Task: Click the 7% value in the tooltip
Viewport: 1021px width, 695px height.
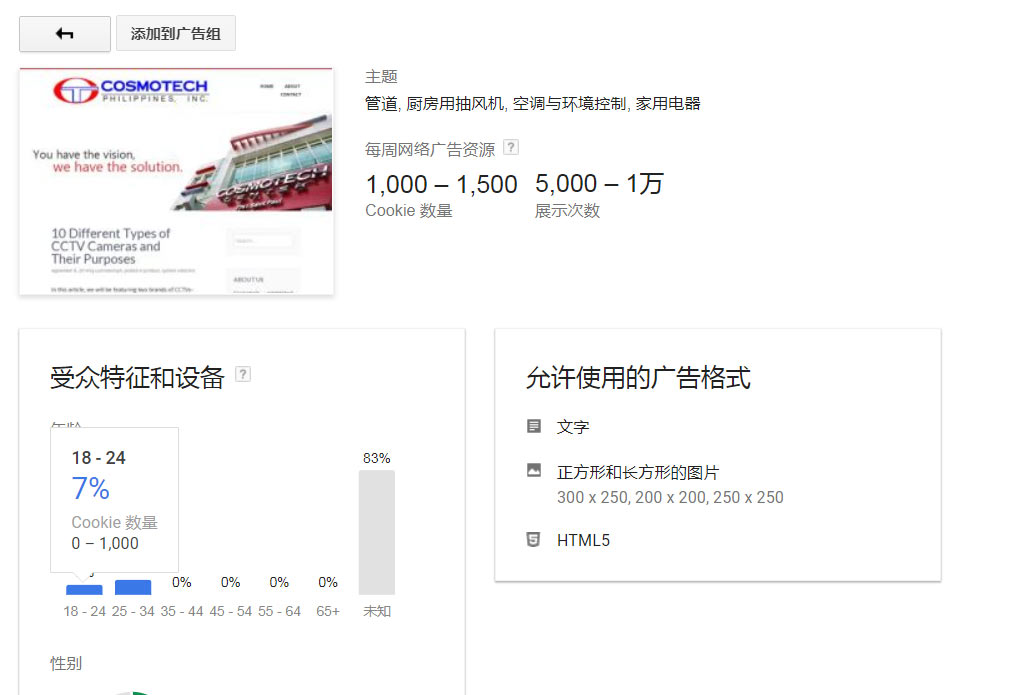Action: pos(91,489)
